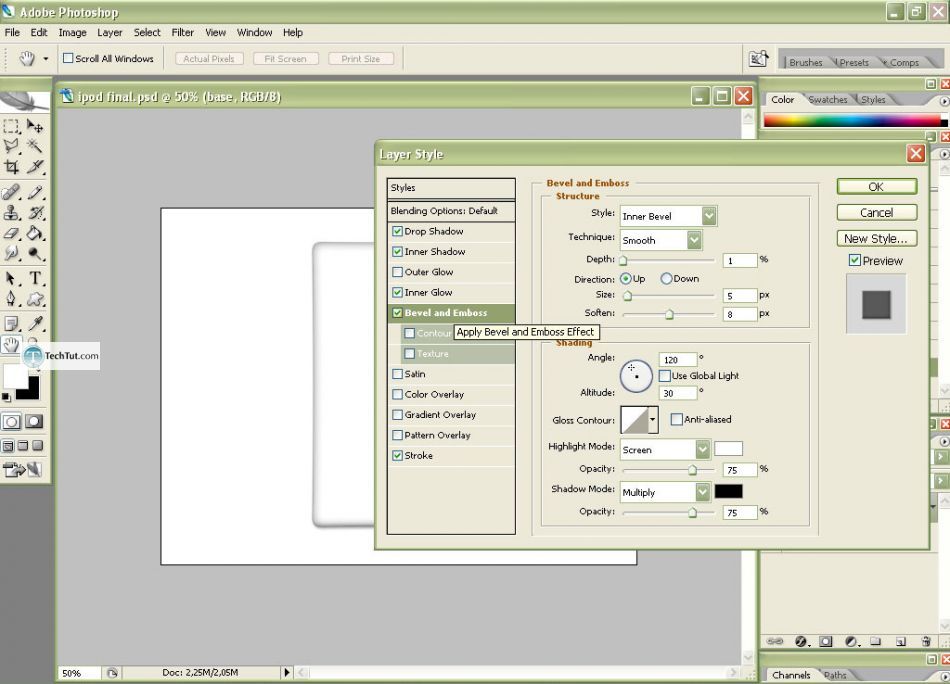
Task: Click the highlight color white swatch
Action: [x=728, y=449]
